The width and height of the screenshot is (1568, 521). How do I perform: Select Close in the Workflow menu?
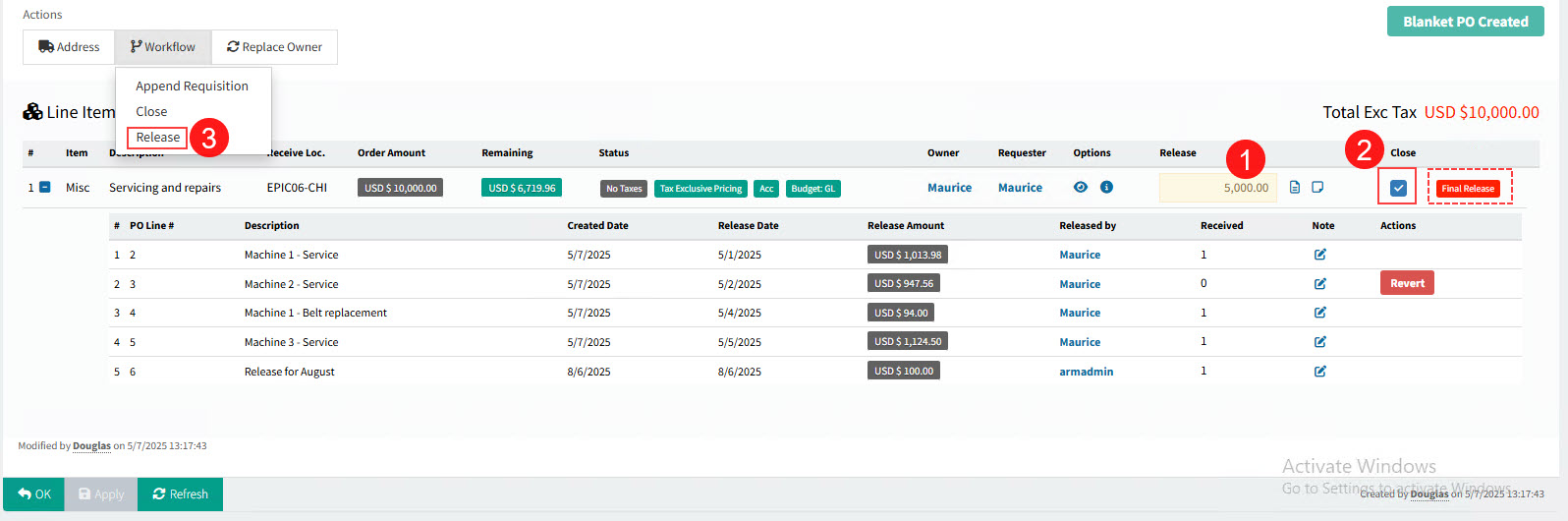pos(151,112)
